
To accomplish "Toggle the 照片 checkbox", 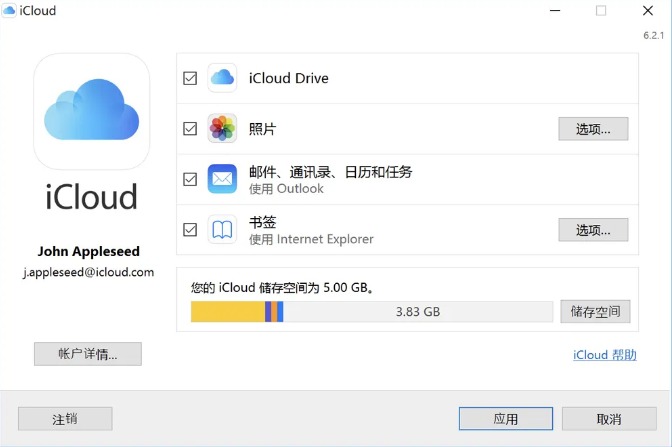I will coord(190,129).
